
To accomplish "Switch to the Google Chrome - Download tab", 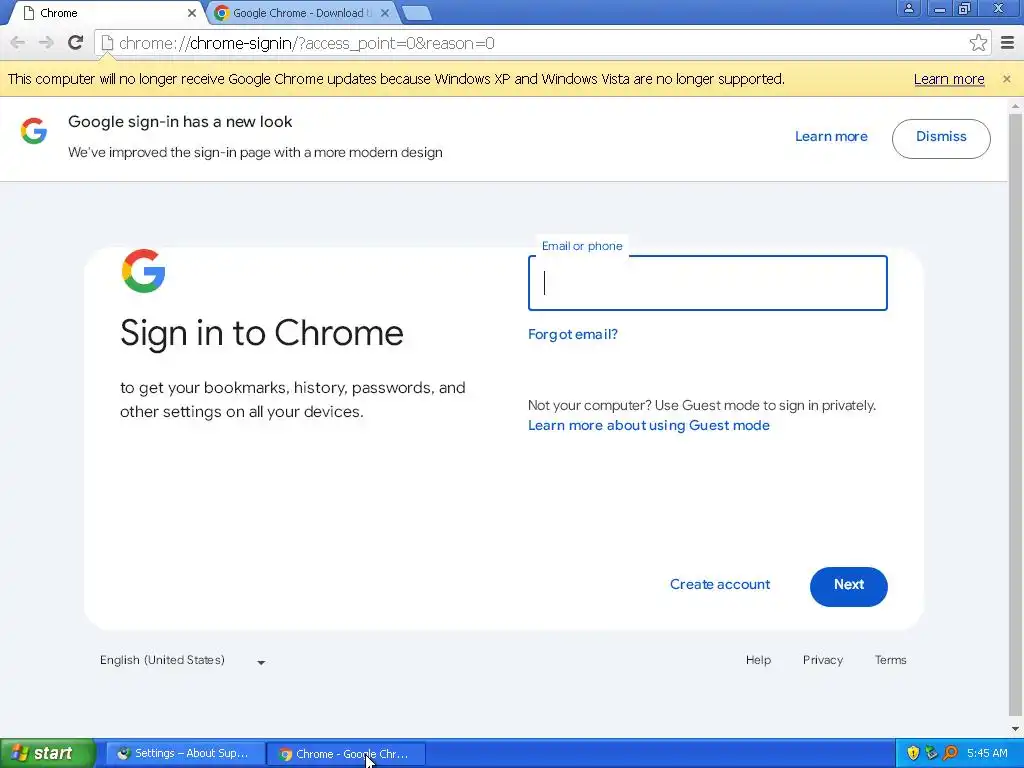I will click(x=302, y=13).
